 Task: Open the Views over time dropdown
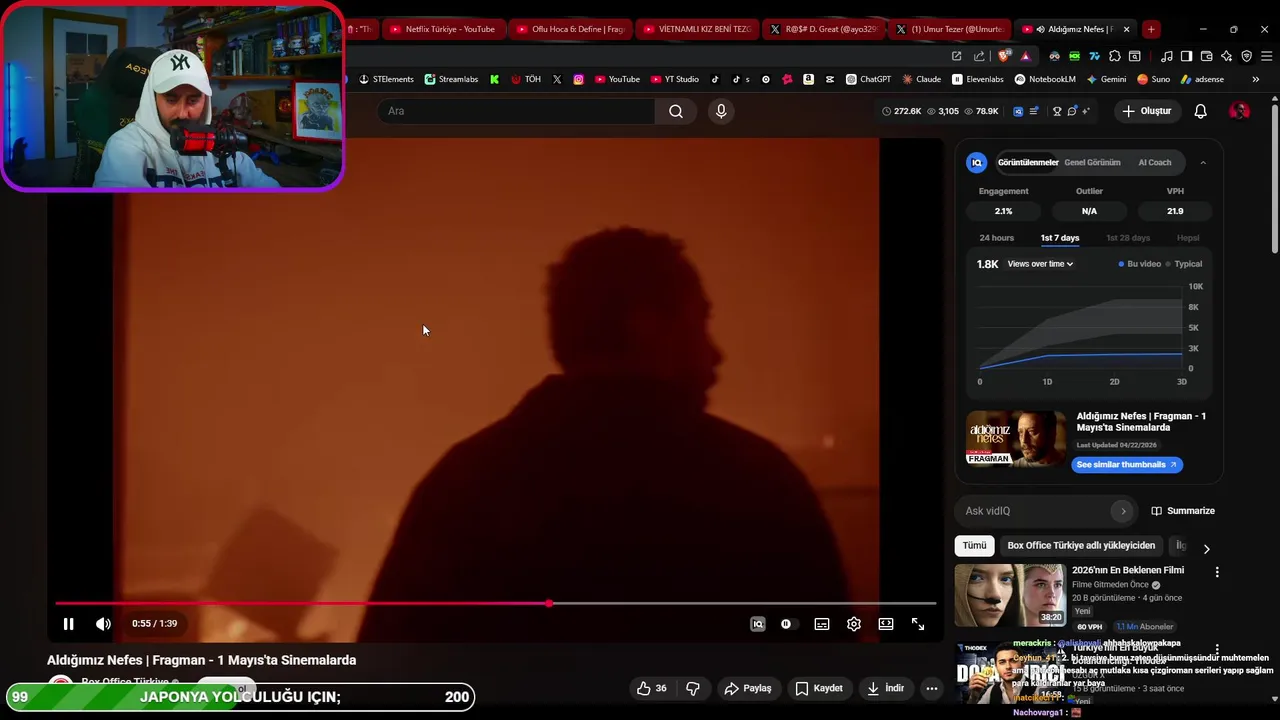click(1040, 264)
